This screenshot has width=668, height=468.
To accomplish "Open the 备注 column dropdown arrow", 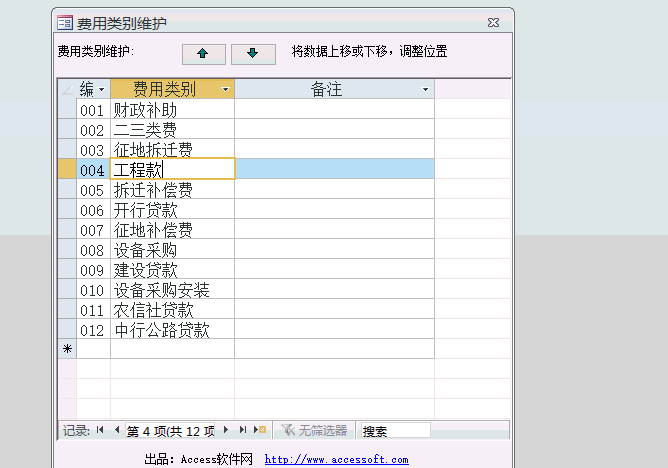I will [x=425, y=89].
